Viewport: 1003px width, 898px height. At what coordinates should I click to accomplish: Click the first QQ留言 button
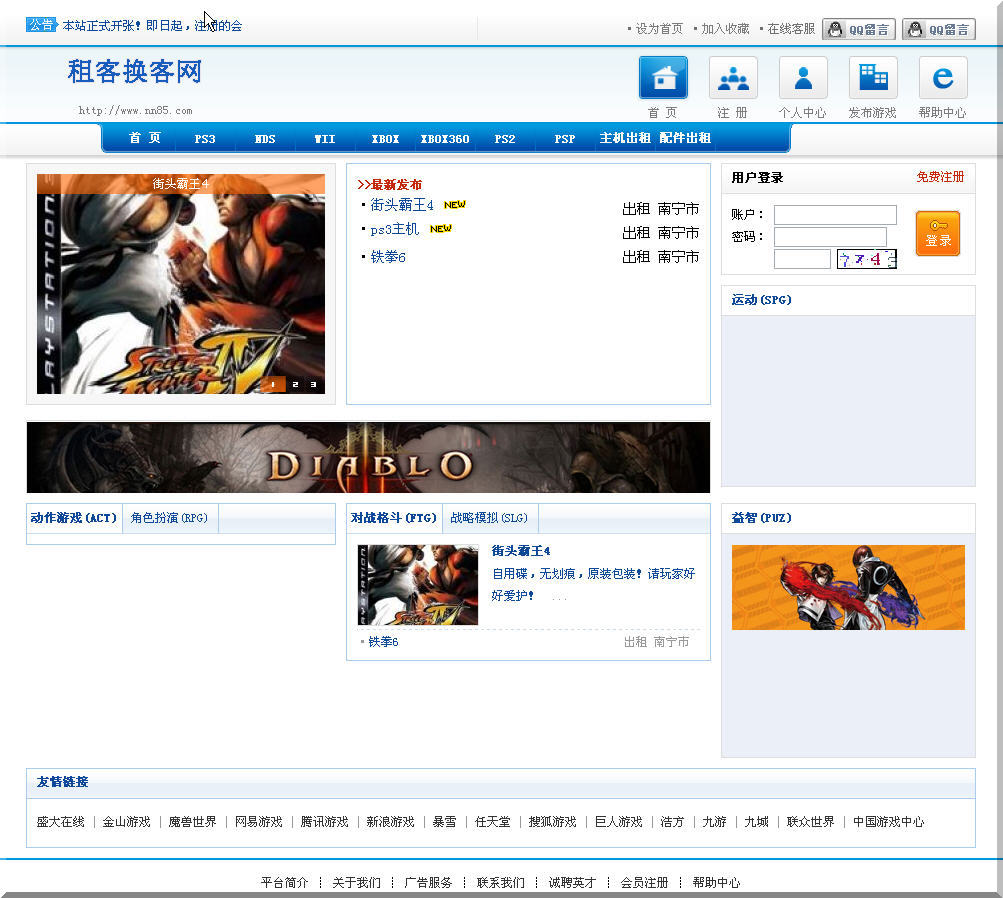[859, 30]
